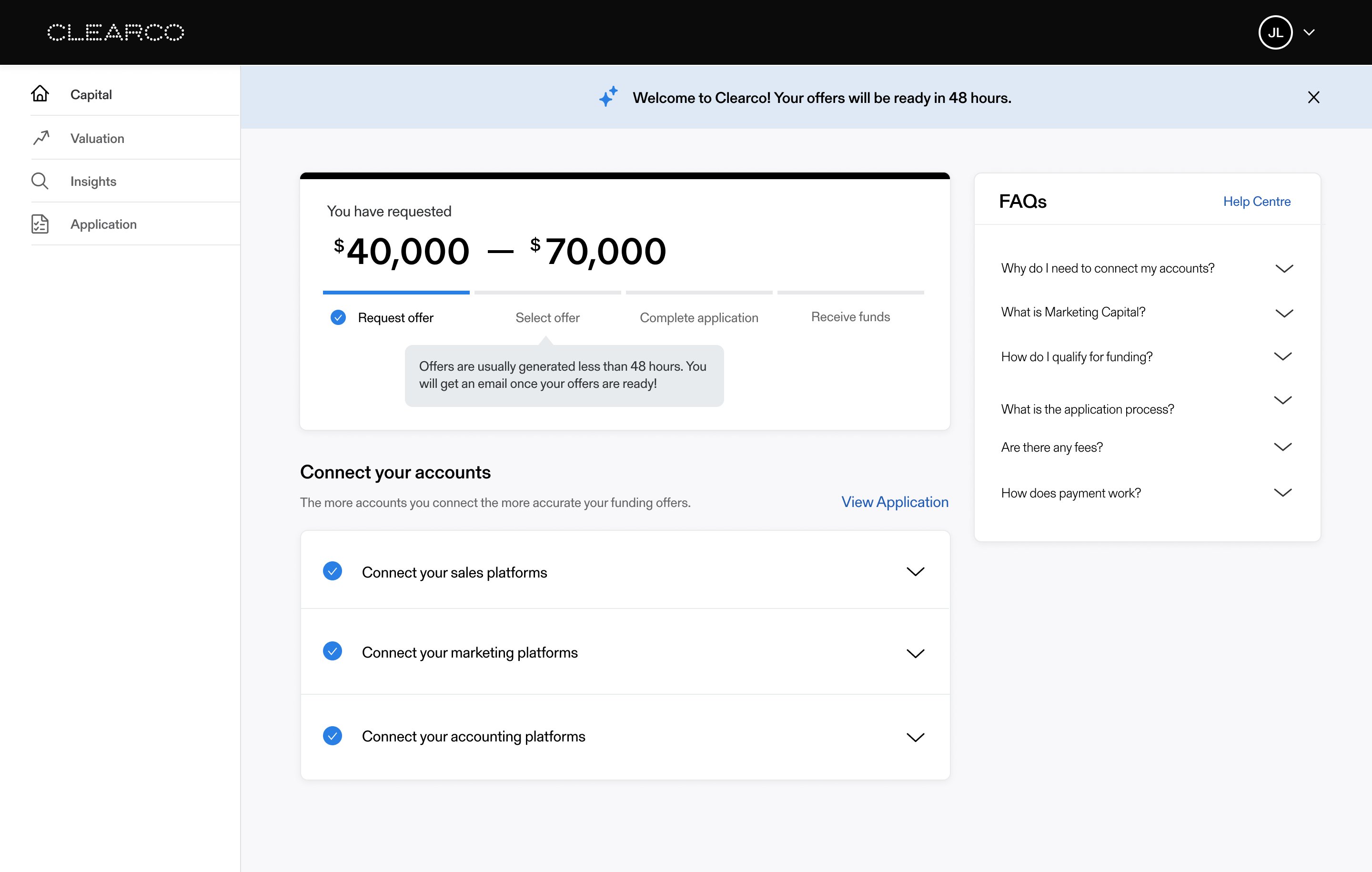The width and height of the screenshot is (1372, 872).
Task: Click the Request offer blue checkmark
Action: (338, 317)
